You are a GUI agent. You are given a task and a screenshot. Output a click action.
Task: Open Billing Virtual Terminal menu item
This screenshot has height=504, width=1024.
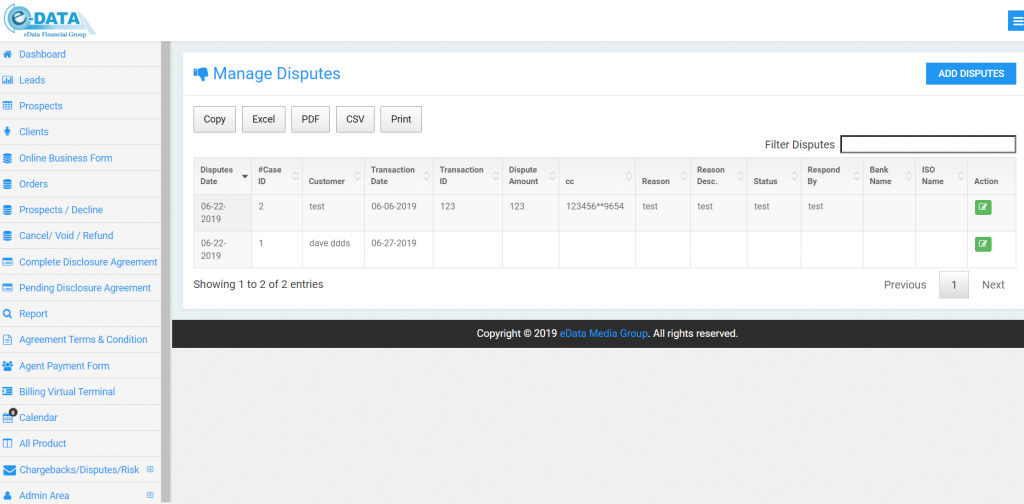(x=67, y=392)
